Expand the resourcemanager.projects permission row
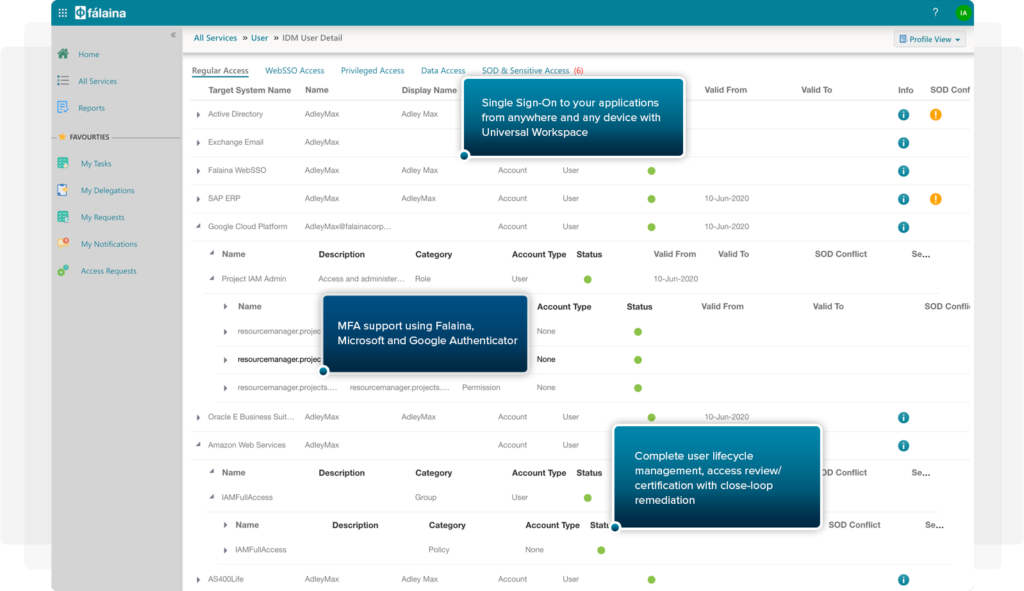The width and height of the screenshot is (1024, 591). pos(225,389)
